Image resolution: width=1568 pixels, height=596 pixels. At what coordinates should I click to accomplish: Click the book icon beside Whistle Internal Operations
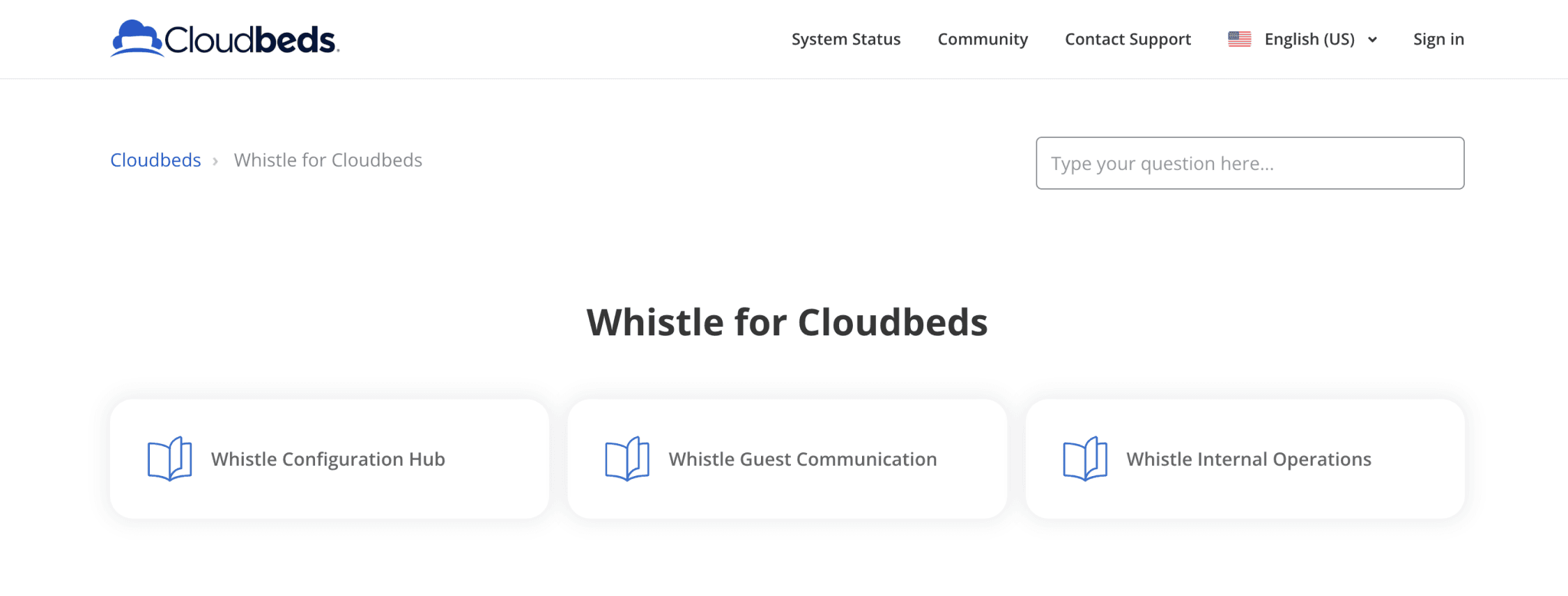point(1085,459)
